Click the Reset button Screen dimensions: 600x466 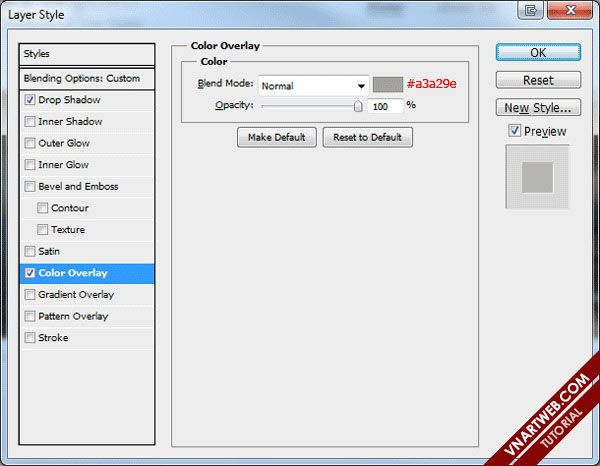coord(538,80)
